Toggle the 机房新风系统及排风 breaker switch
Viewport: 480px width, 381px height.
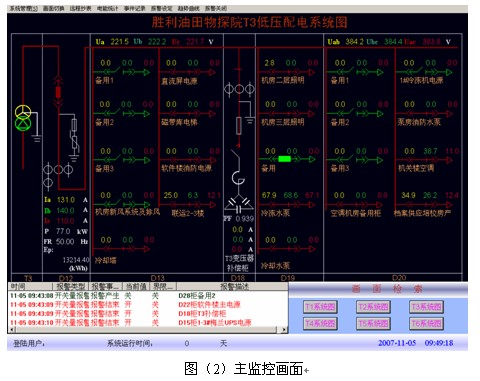[107, 204]
